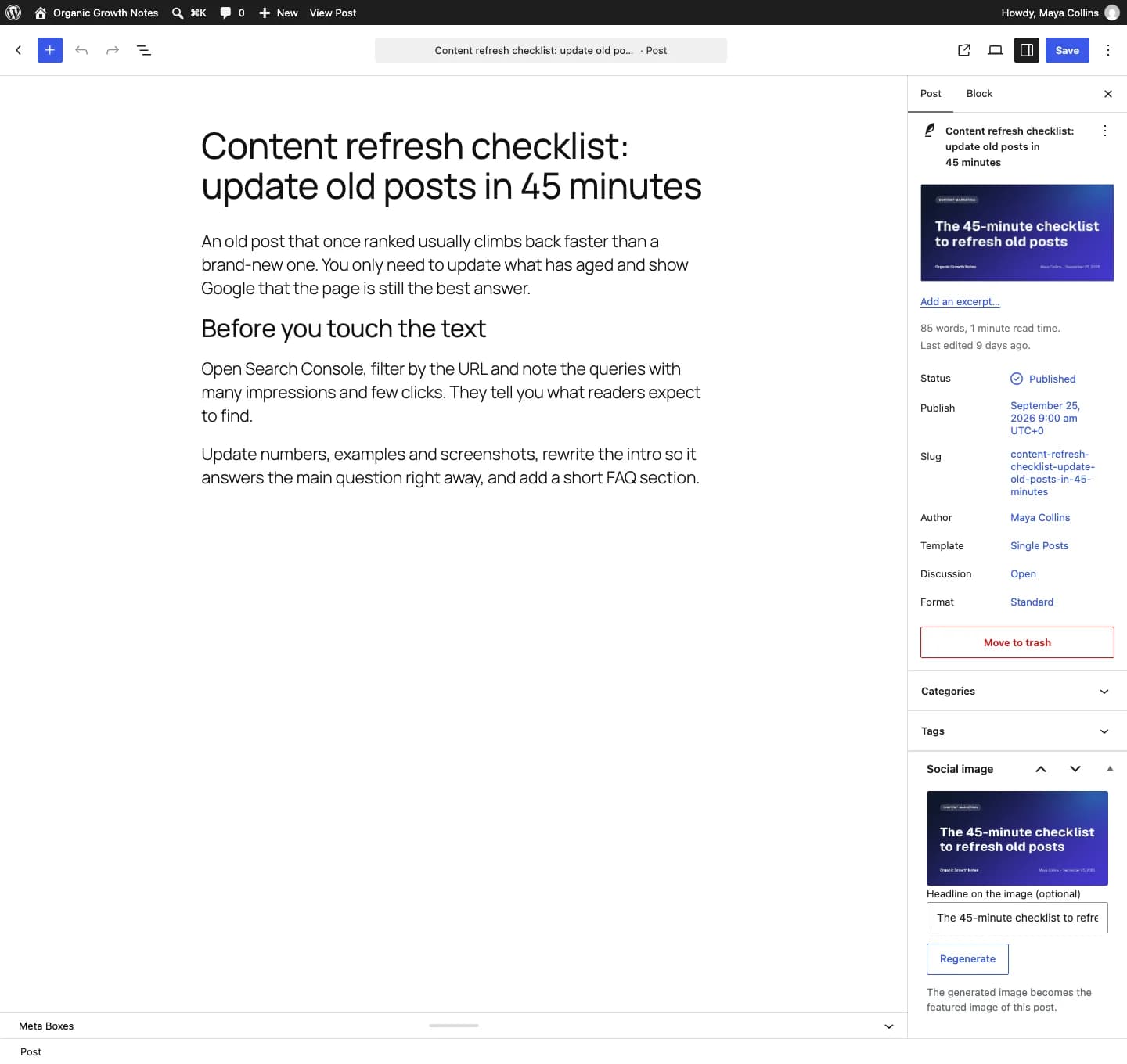Click the undo arrow icon
This screenshot has width=1127, height=1064.
(x=81, y=50)
